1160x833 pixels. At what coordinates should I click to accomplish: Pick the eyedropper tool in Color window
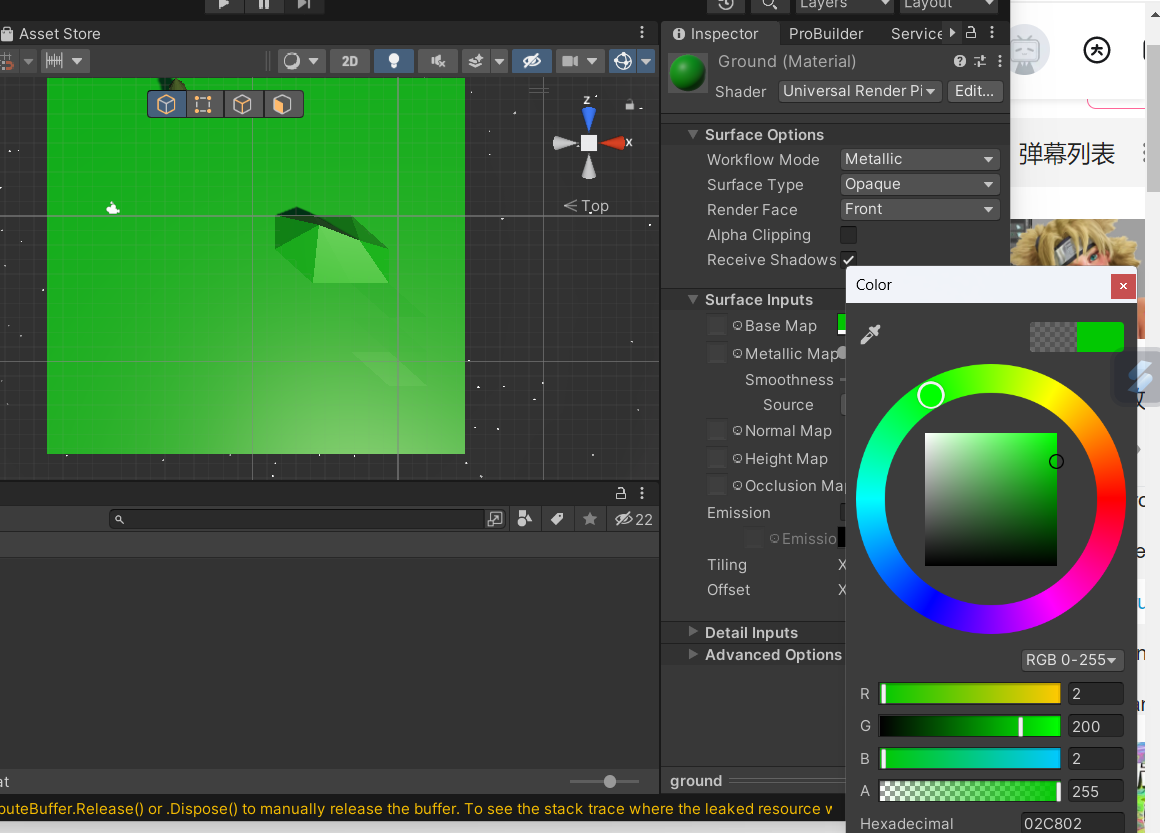pos(871,334)
